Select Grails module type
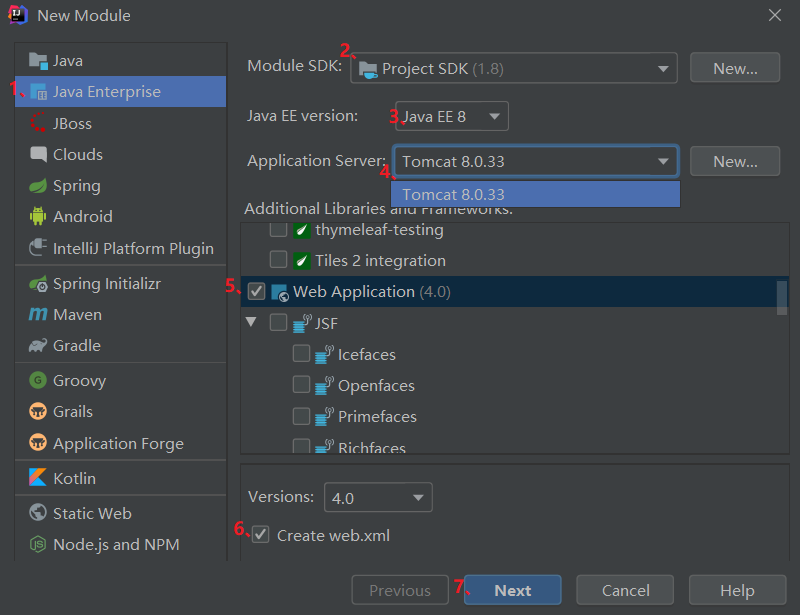This screenshot has height=615, width=800. click(120, 411)
